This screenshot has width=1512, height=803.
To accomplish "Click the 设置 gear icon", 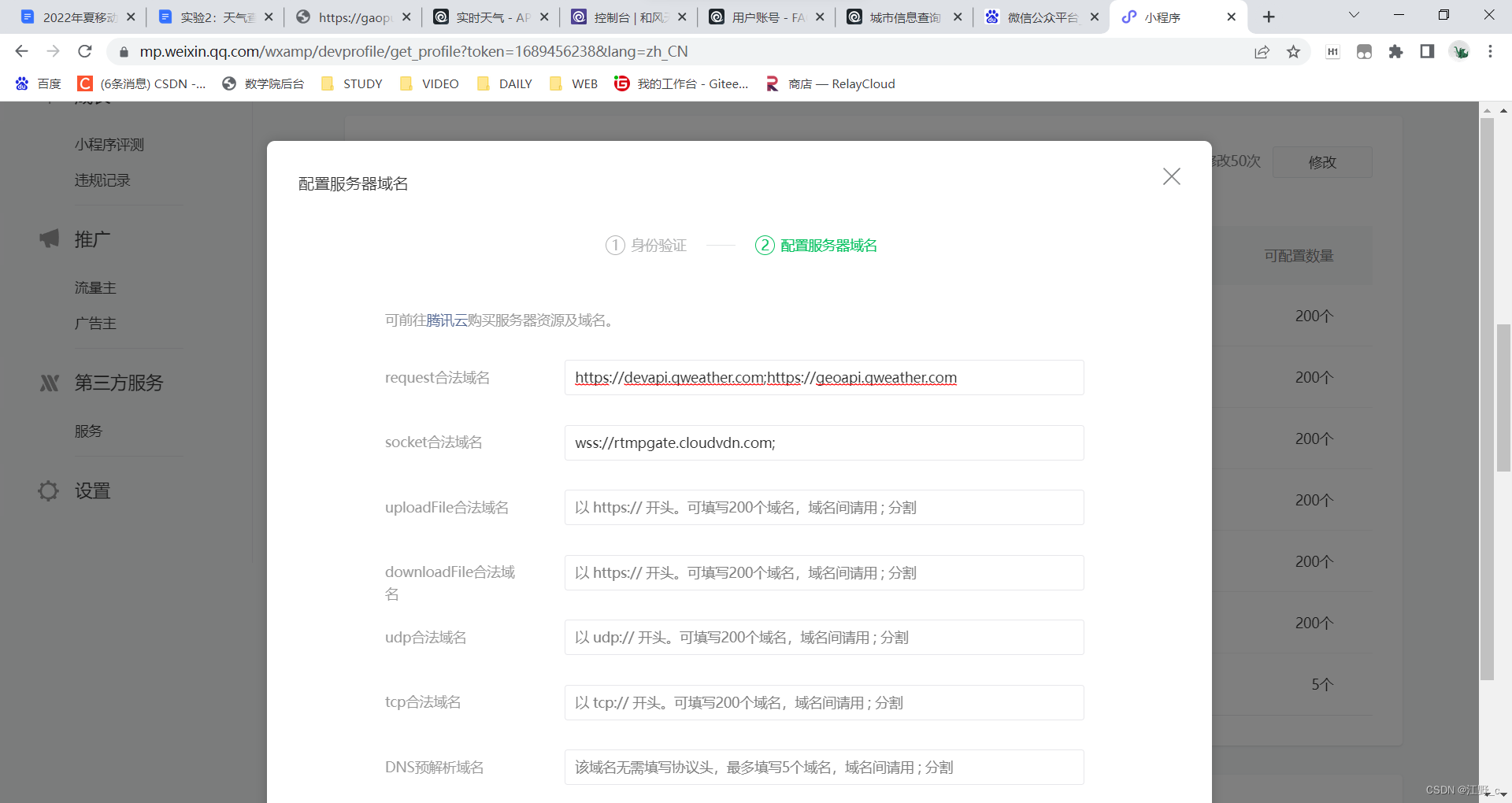I will pyautogui.click(x=48, y=491).
